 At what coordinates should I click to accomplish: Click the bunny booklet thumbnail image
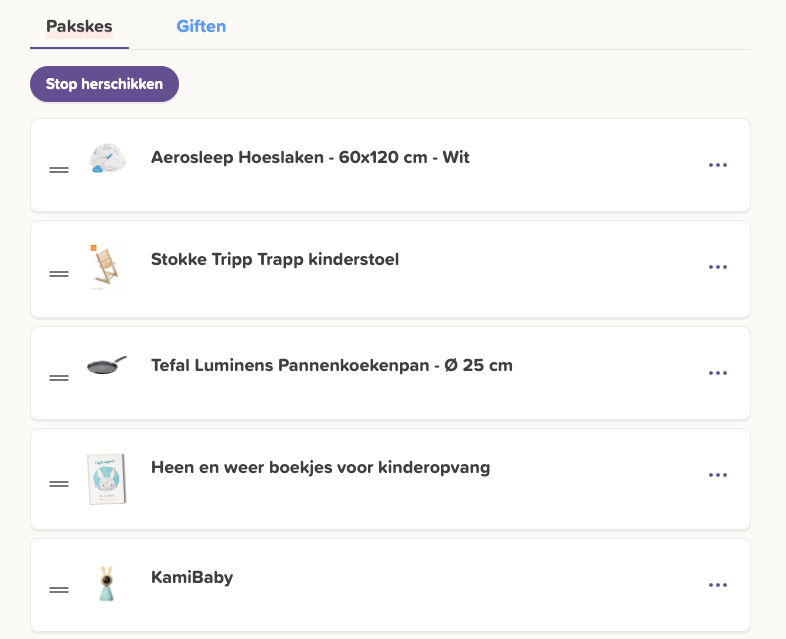pos(107,479)
